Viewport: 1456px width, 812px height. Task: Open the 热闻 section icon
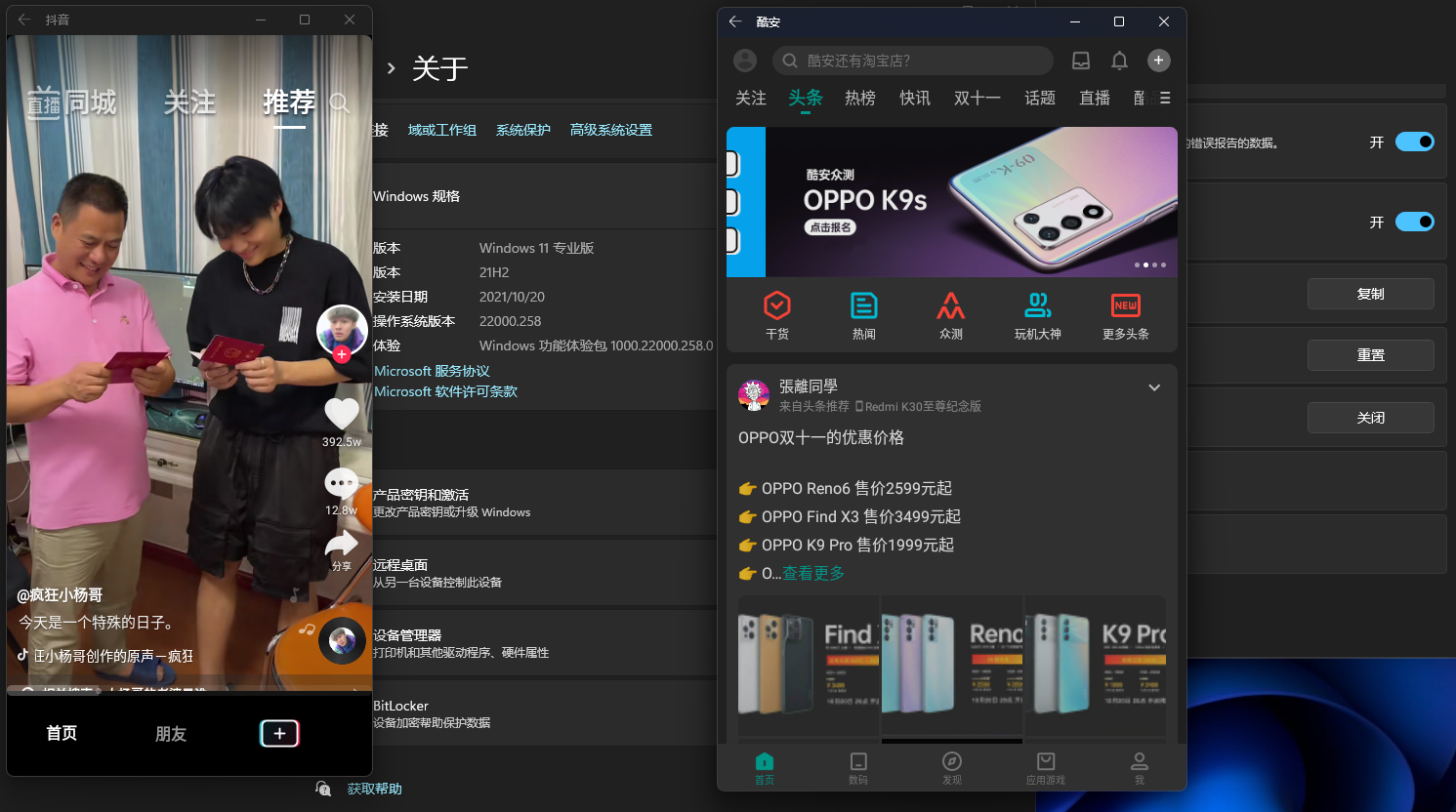click(864, 314)
